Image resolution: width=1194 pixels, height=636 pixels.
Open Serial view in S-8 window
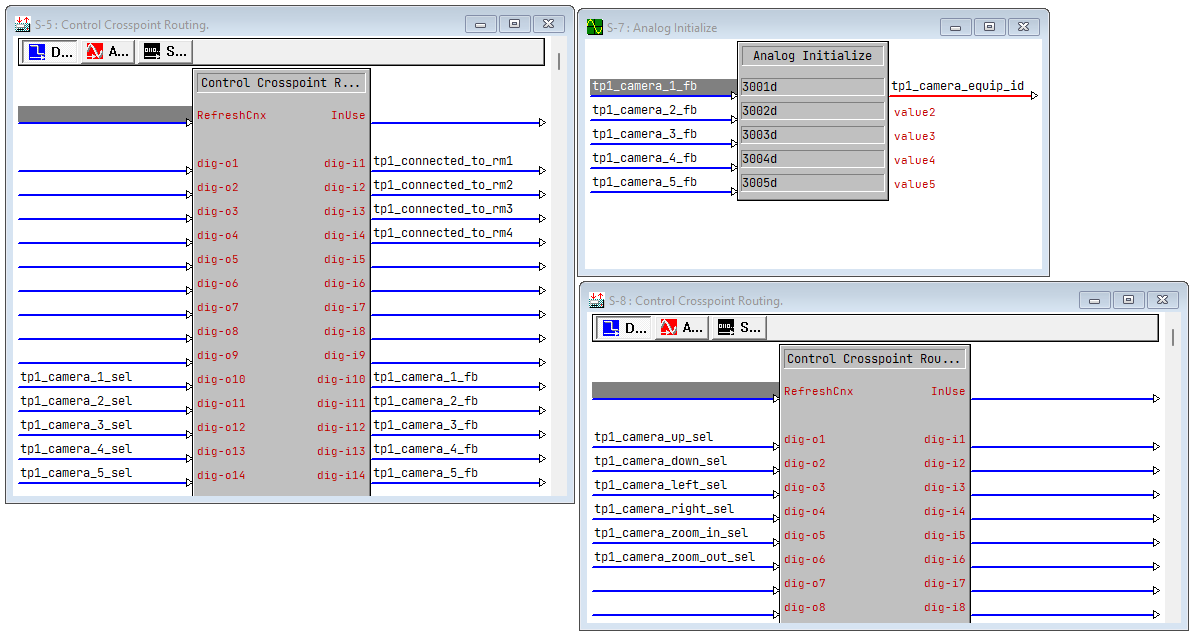(739, 328)
